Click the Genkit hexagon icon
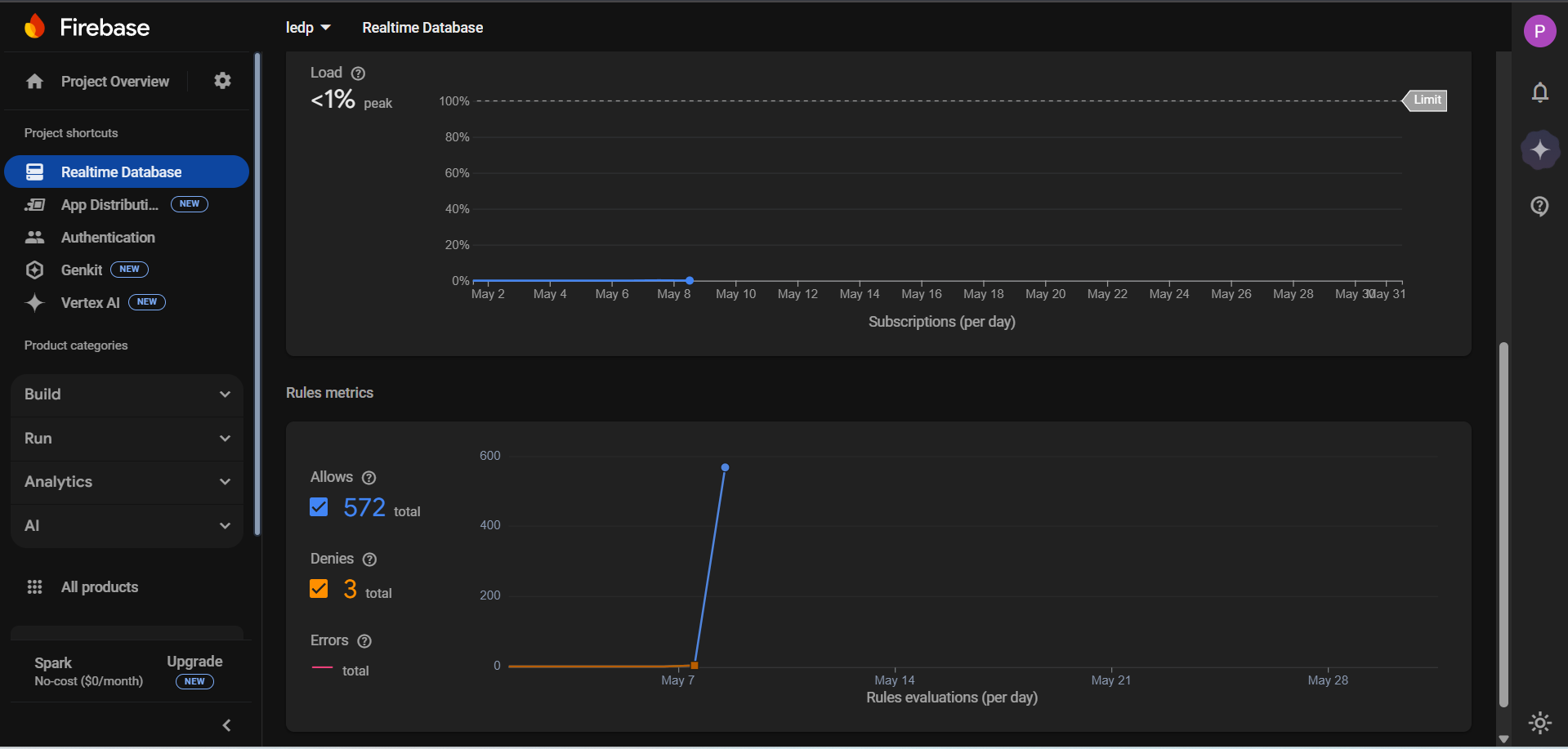This screenshot has height=749, width=1568. (x=34, y=270)
